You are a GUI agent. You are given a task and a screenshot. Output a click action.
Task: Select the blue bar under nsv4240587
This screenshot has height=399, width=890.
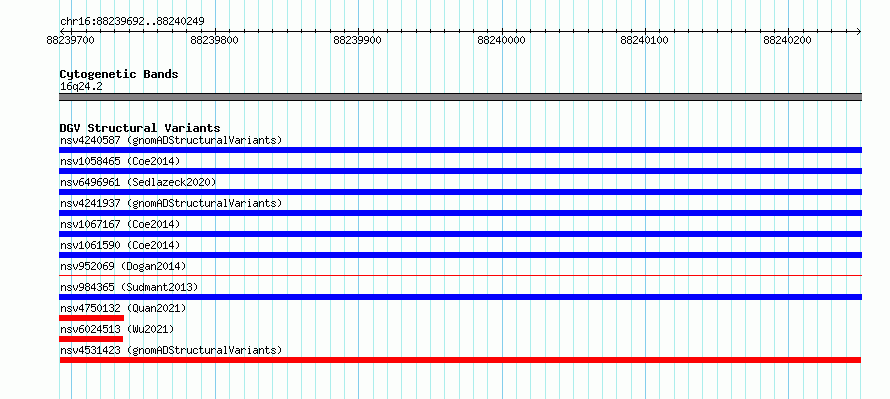click(460, 150)
